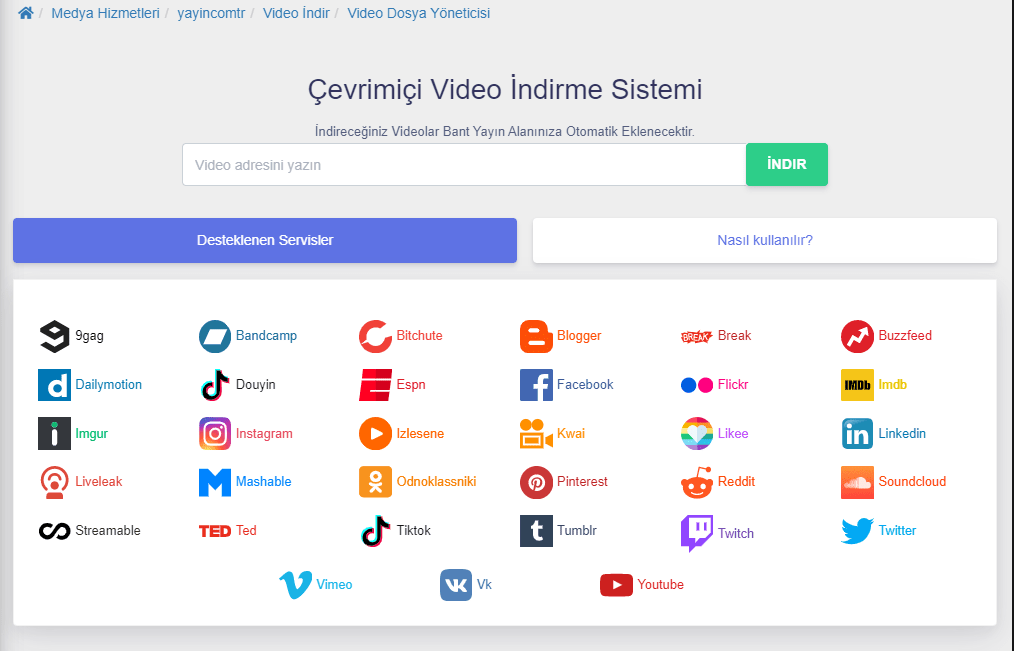Switch to Nasıl kullanılır? tab

764,240
